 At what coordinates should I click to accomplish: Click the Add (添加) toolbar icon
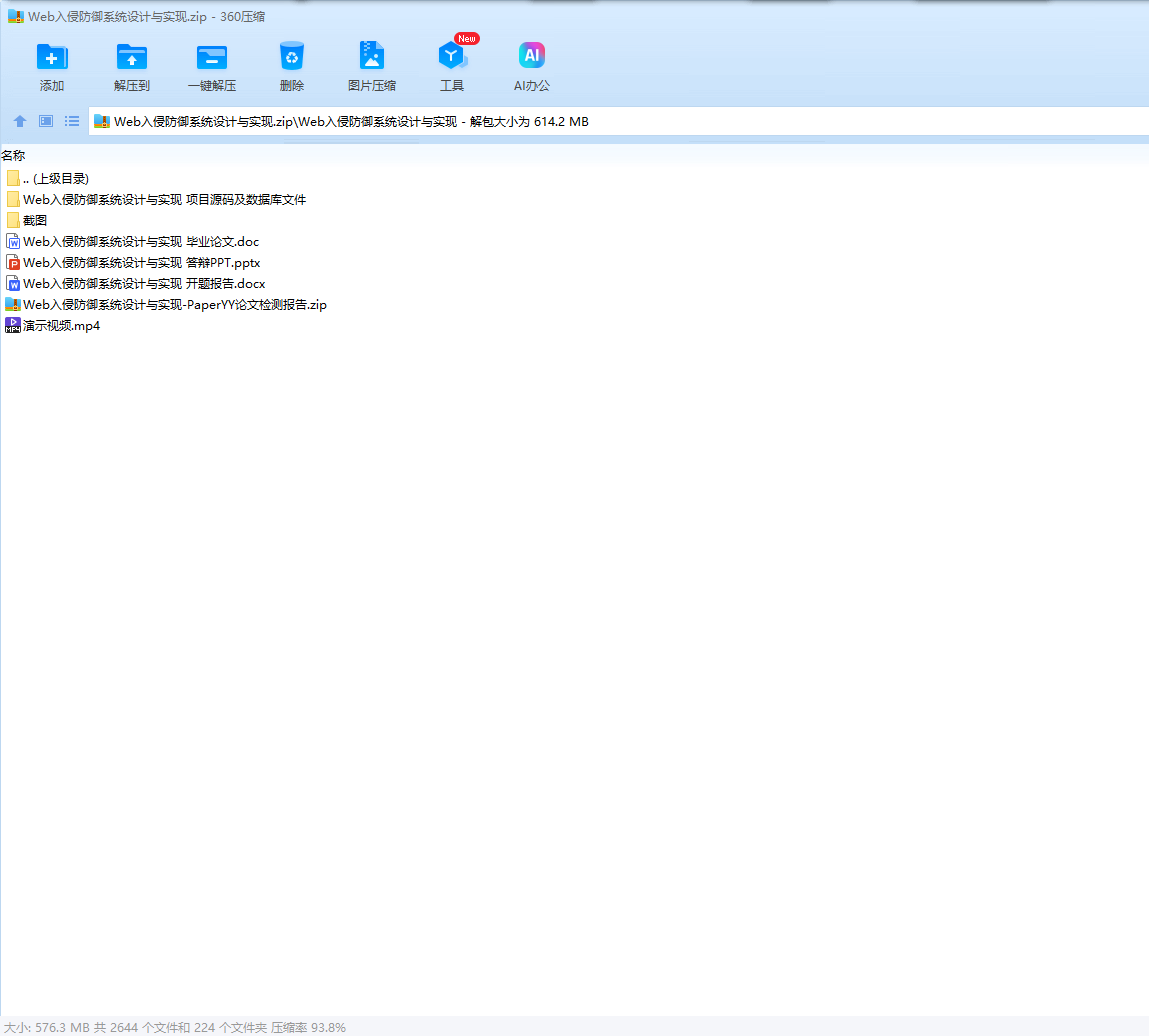(x=52, y=57)
